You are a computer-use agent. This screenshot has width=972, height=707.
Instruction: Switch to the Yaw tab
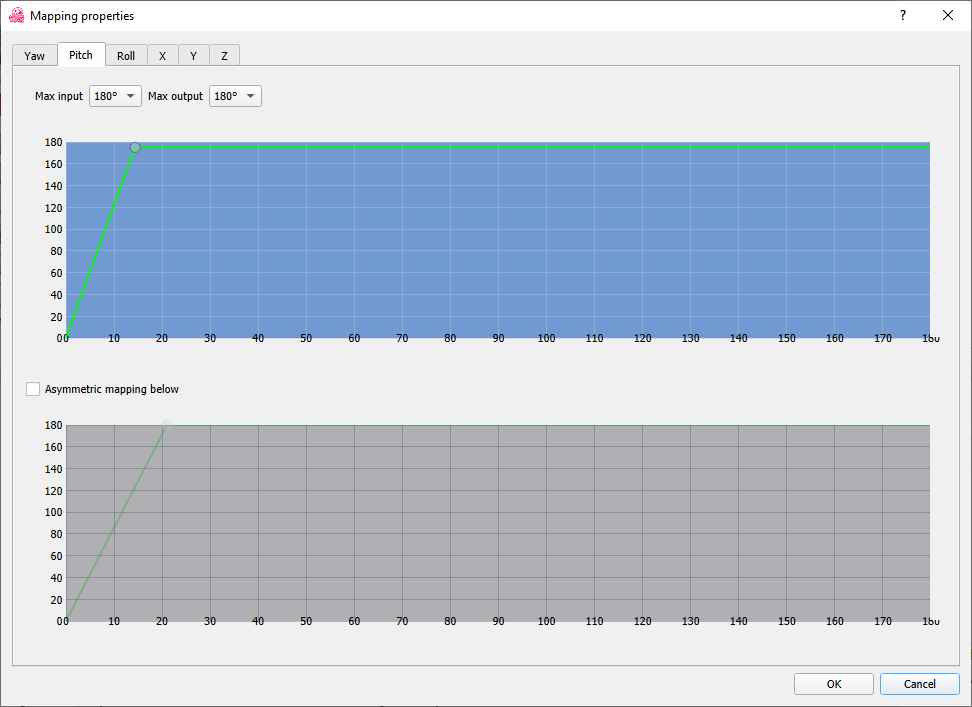35,56
